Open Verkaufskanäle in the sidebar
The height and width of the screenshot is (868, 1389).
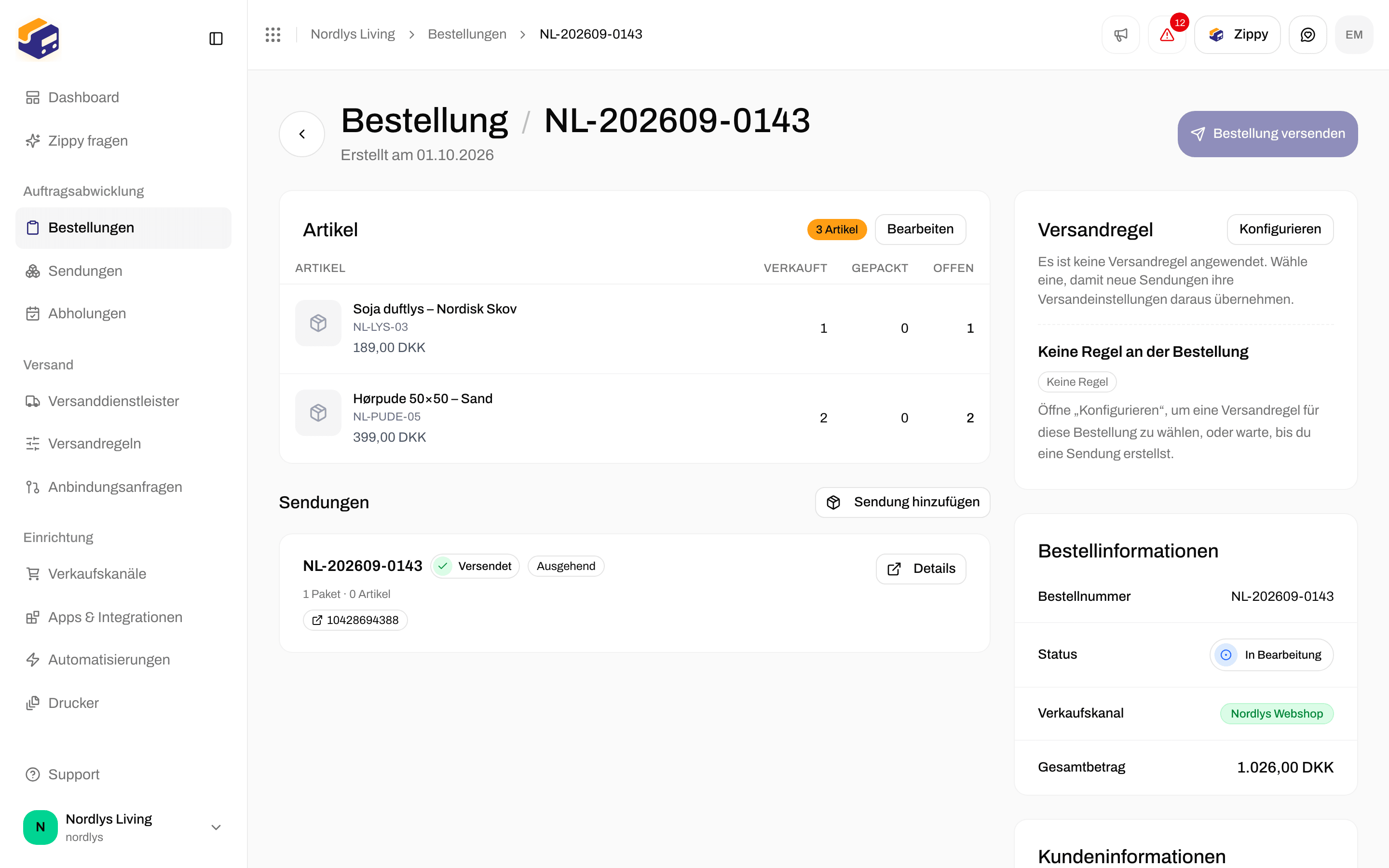tap(123, 574)
